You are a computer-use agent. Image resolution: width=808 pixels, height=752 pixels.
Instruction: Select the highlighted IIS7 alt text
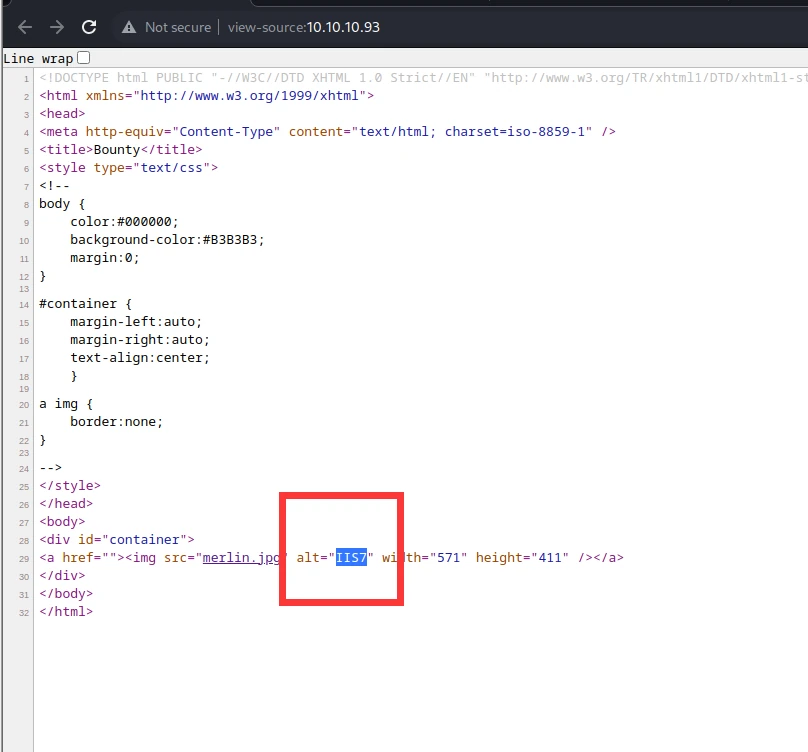351,558
